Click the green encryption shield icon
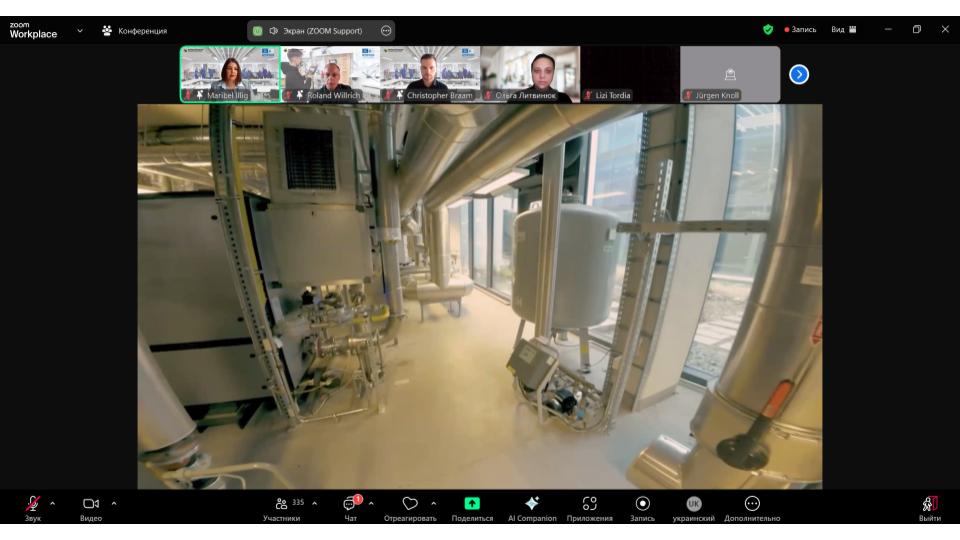 coord(768,30)
